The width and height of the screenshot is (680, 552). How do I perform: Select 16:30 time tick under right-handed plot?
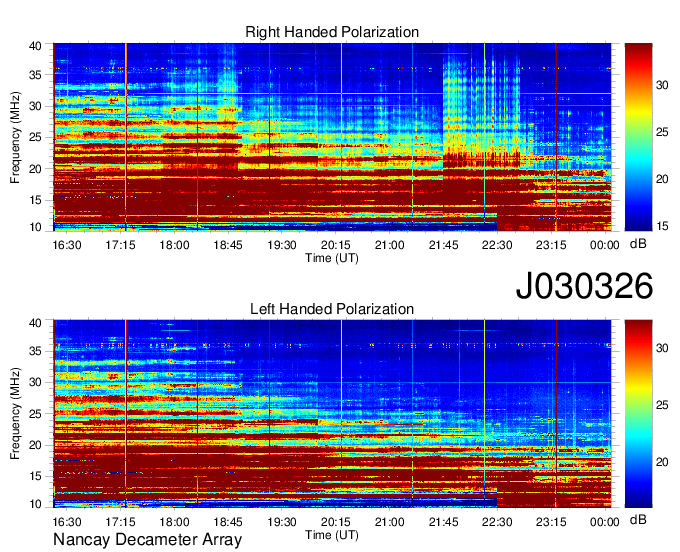pyautogui.click(x=67, y=245)
